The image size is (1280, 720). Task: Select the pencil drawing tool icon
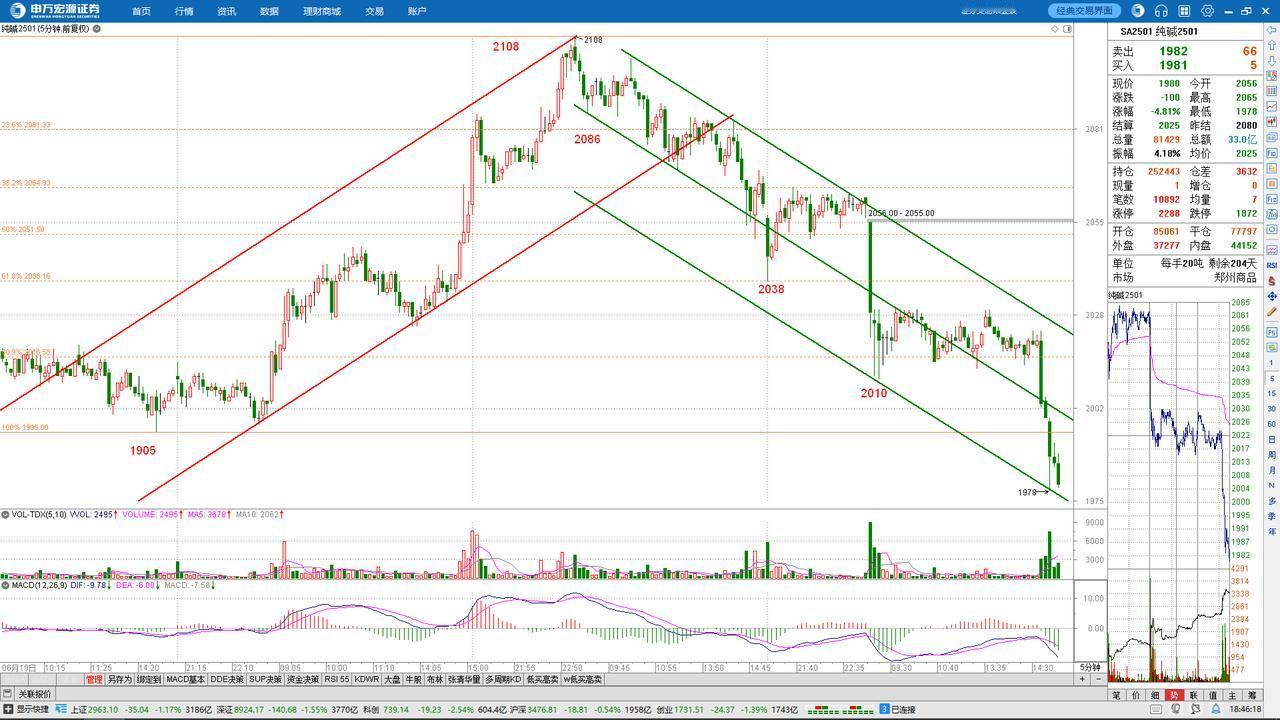tap(1271, 312)
